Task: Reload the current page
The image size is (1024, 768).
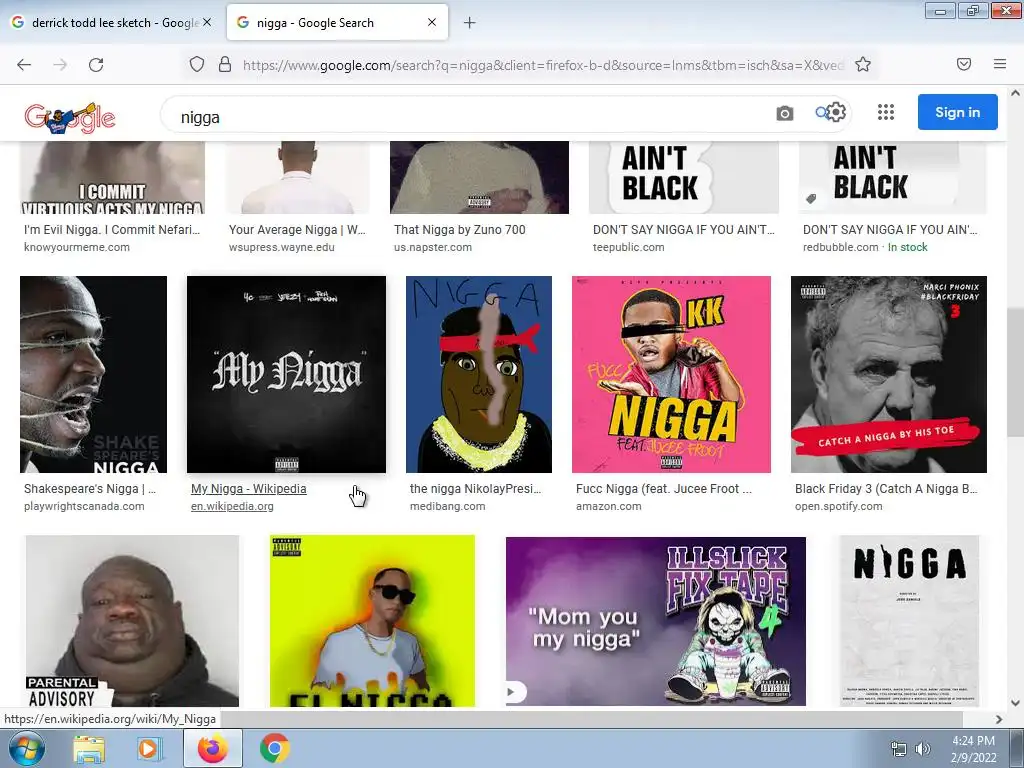Action: tap(96, 65)
